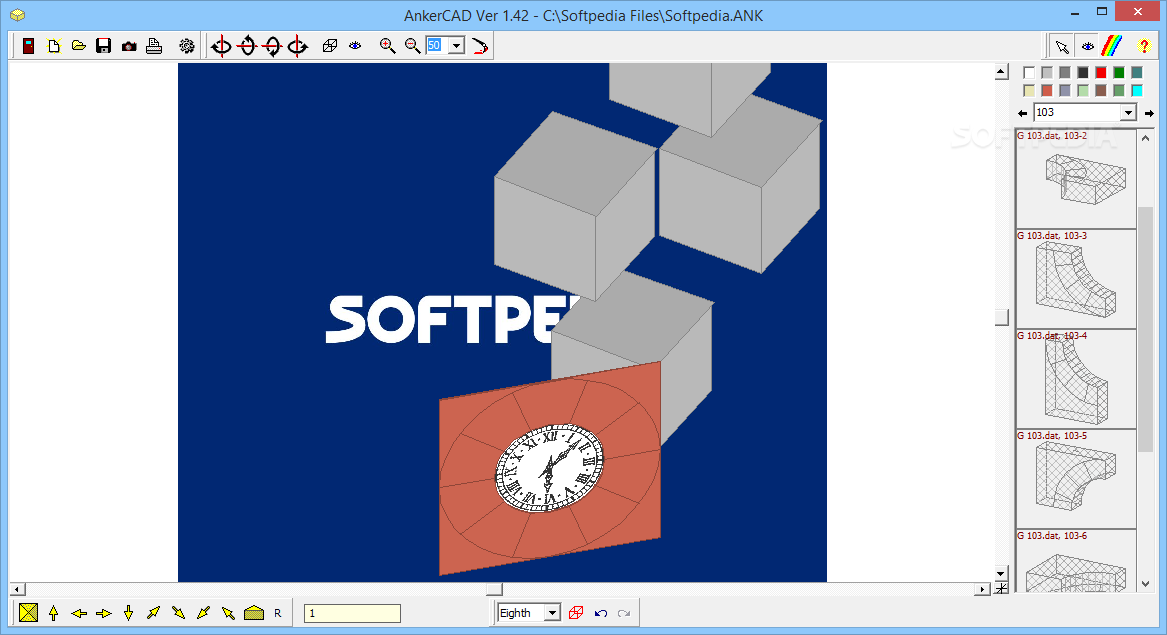The height and width of the screenshot is (635, 1167).
Task: Select the 103-6 stone thumbnail
Action: [x=1075, y=561]
